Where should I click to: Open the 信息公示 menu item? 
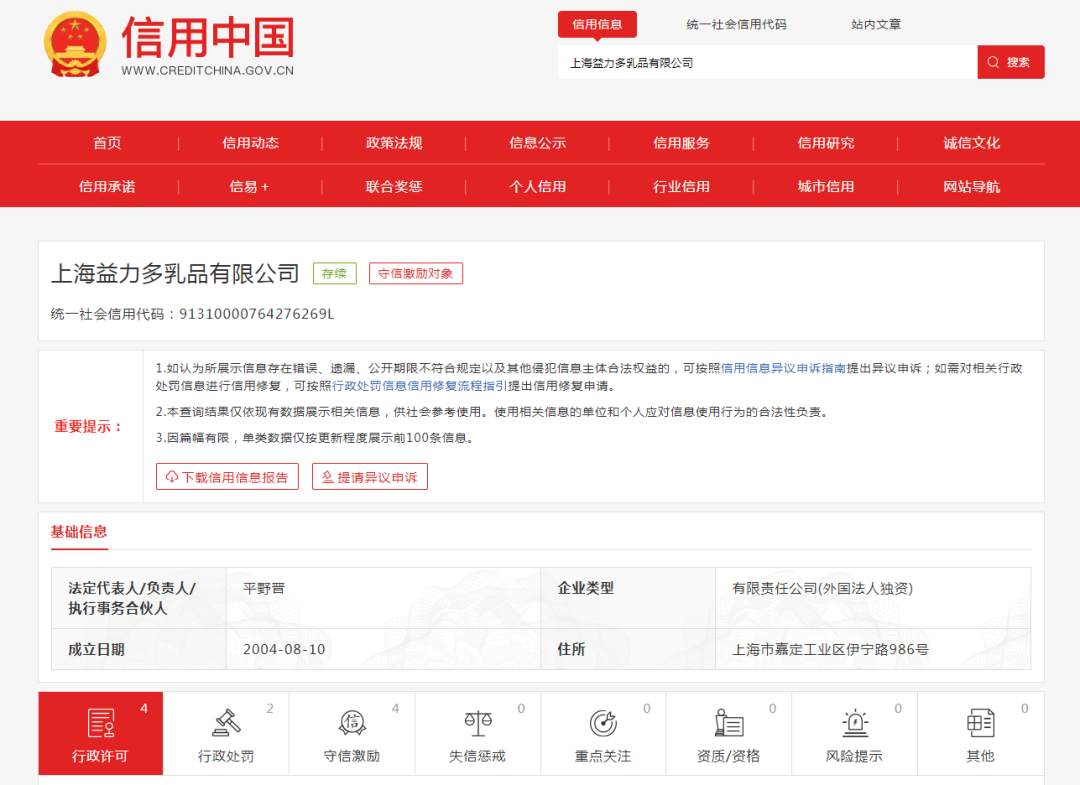[537, 143]
